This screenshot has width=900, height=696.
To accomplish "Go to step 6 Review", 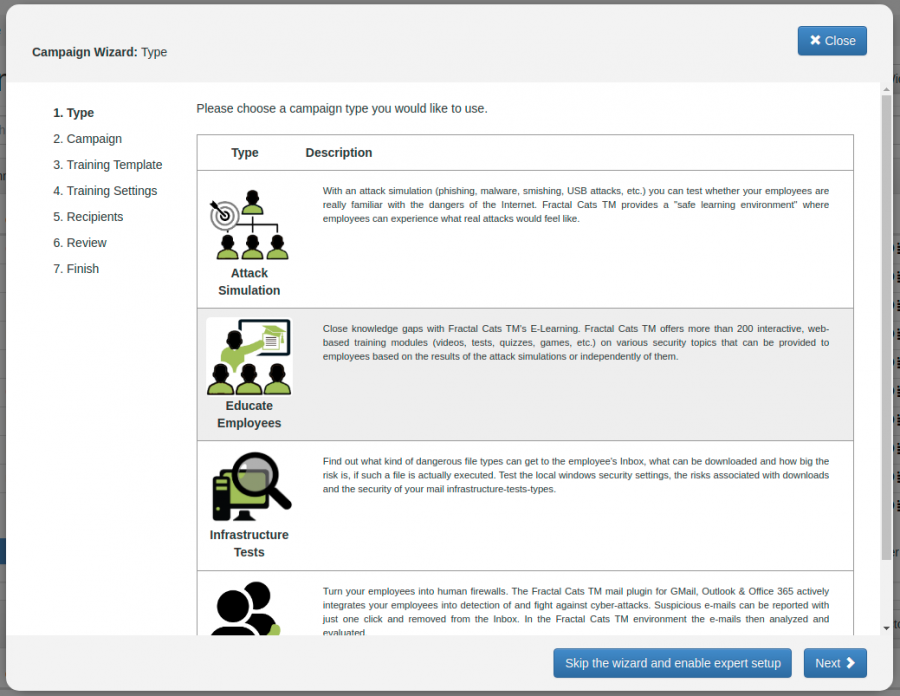I will click(x=80, y=243).
